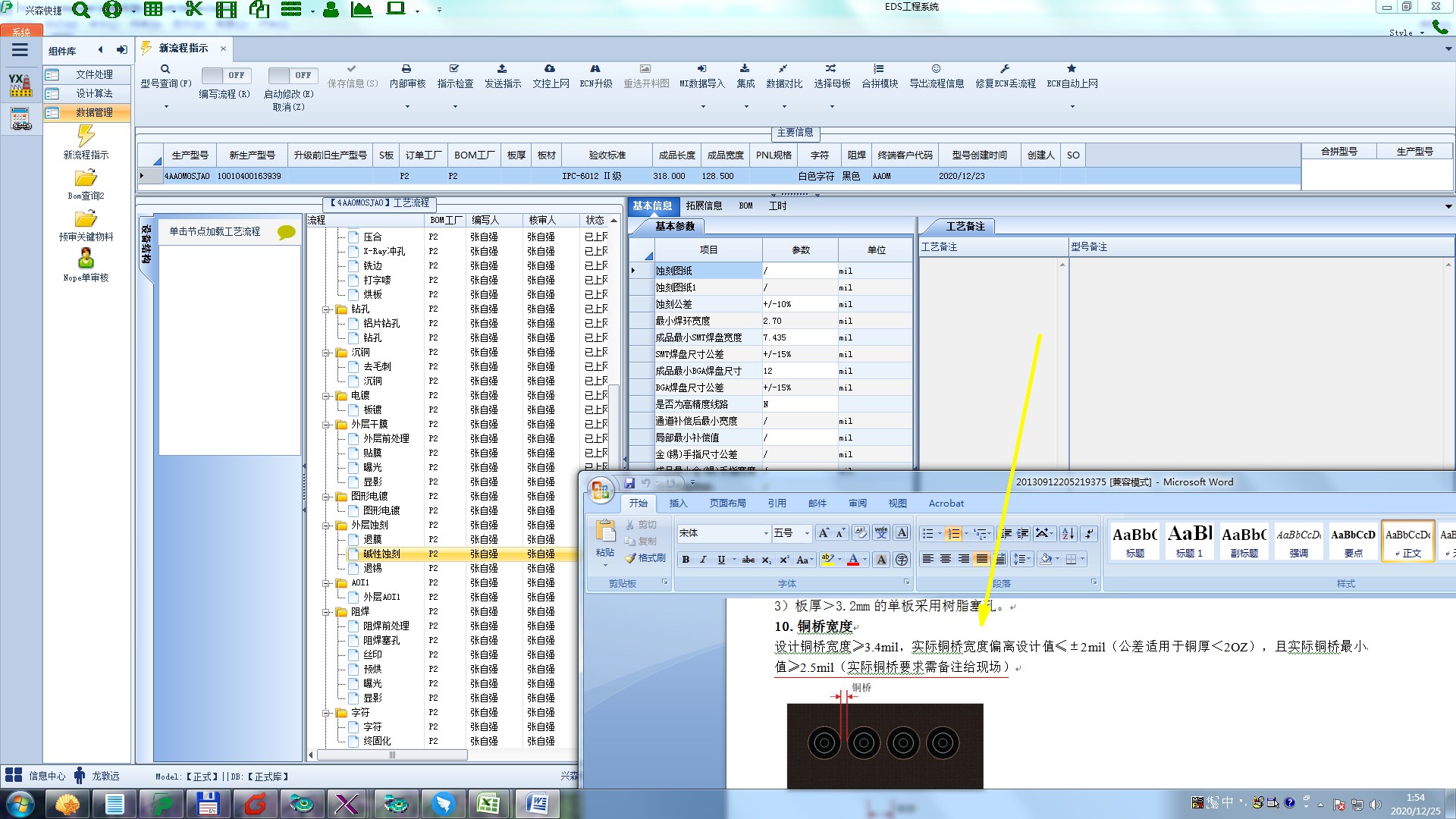Open the font name dropdown 宋体
Image resolution: width=1456 pixels, height=819 pixels.
pos(765,533)
